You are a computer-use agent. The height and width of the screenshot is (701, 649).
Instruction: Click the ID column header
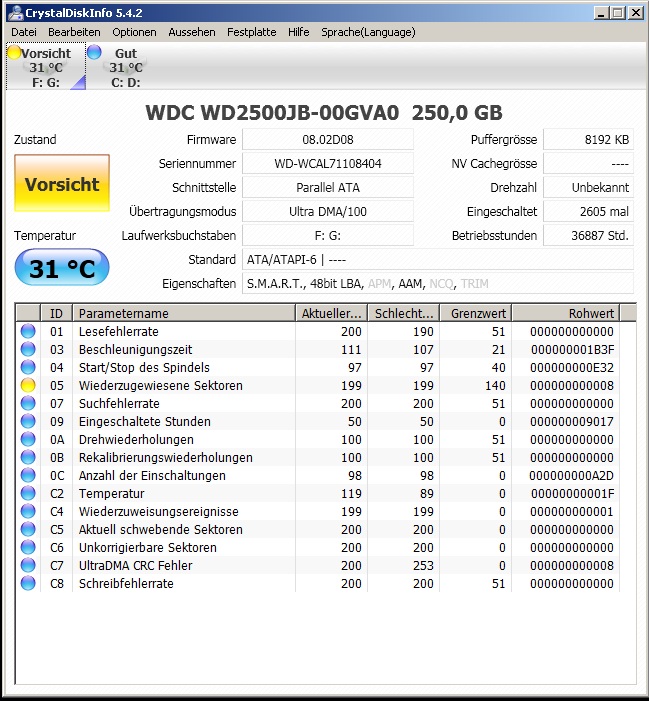(56, 313)
